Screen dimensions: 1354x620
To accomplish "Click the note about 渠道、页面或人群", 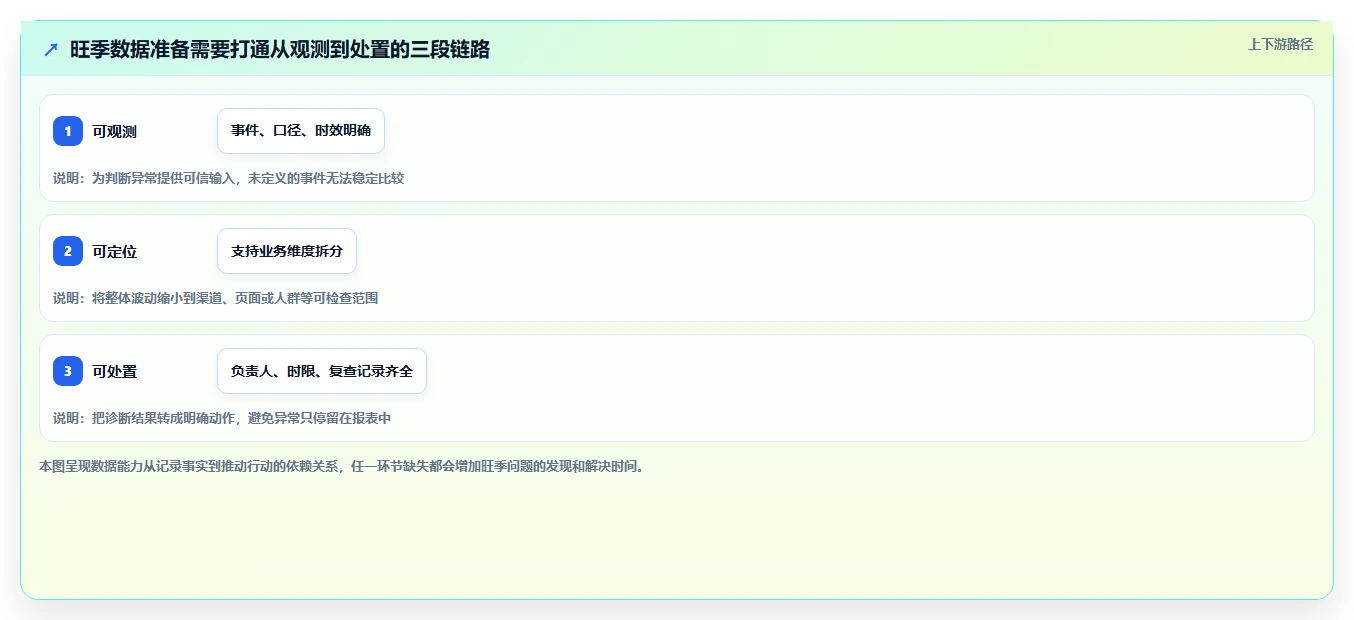I will tap(216, 298).
